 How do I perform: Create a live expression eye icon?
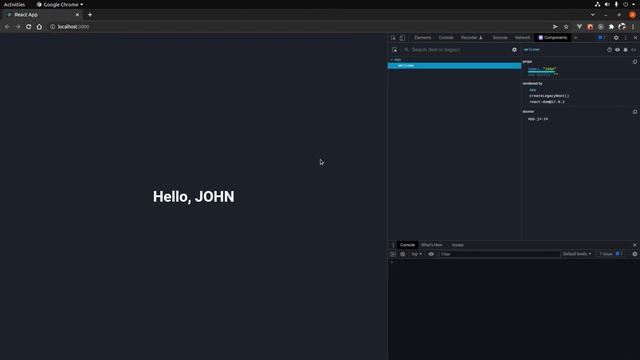[x=431, y=254]
